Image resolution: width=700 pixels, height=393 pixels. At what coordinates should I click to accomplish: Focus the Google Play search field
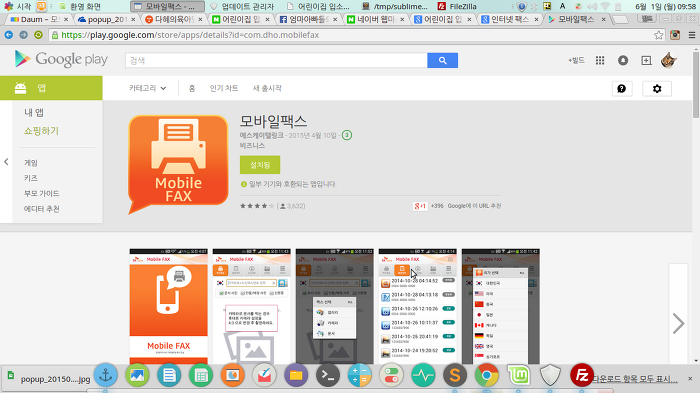[276, 61]
